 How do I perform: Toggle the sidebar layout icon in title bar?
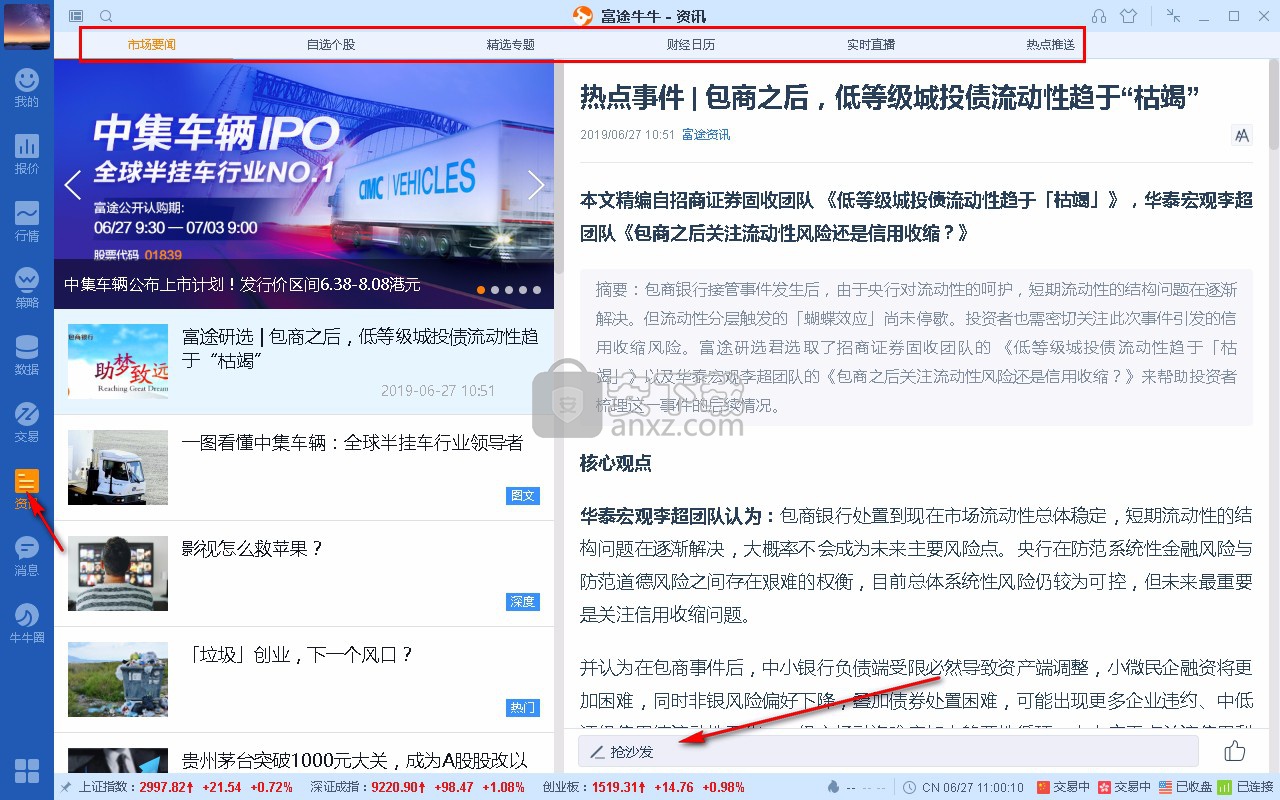point(77,16)
